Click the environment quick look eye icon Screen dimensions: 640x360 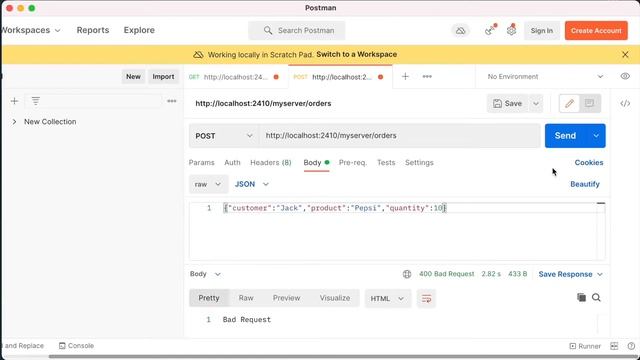pyautogui.click(x=625, y=76)
